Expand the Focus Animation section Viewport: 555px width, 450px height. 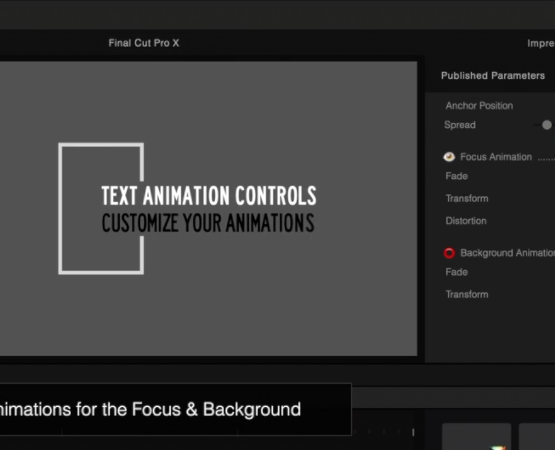click(x=496, y=157)
